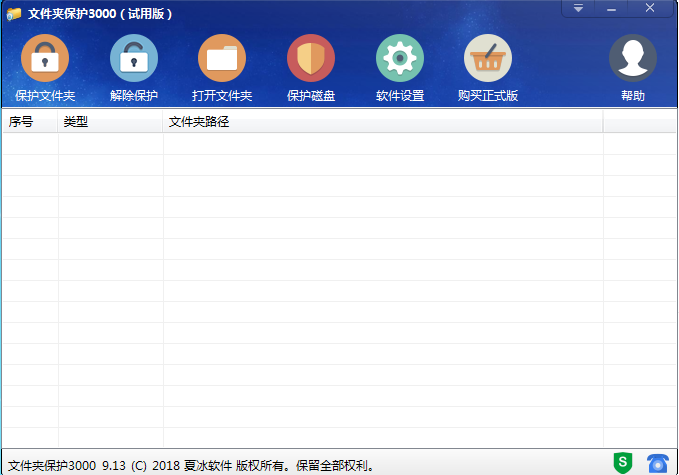Viewport: 679px width, 475px height.
Task: Click the Buy Full Version (购买正式版) basket icon
Action: (488, 59)
